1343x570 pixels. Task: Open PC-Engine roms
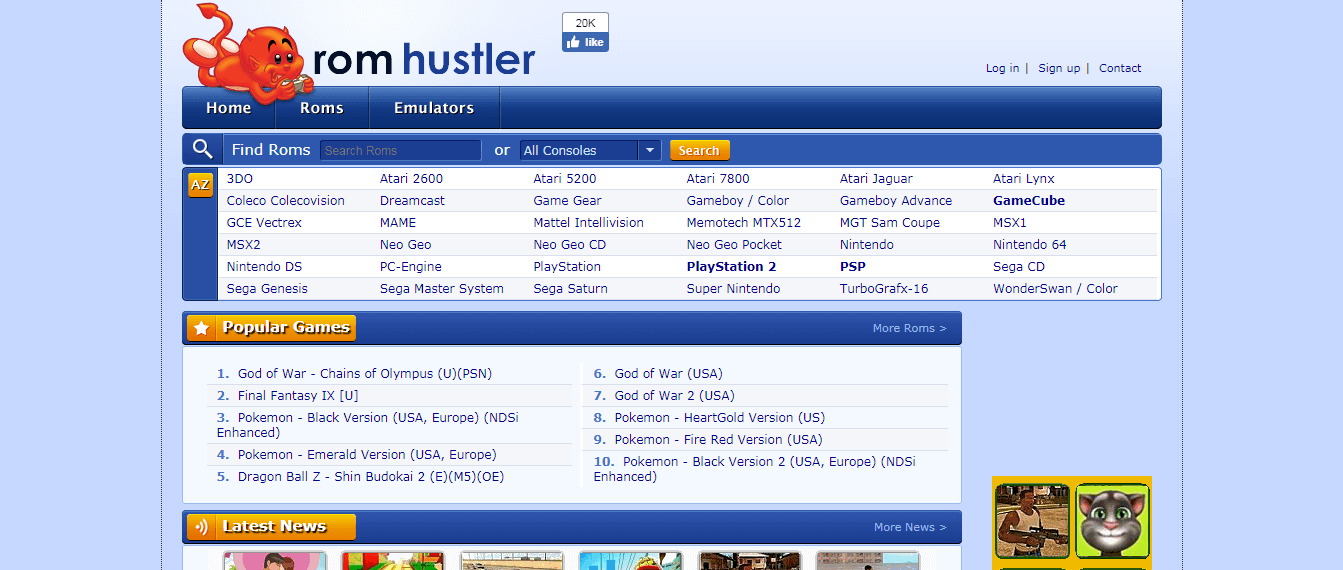click(x=411, y=267)
